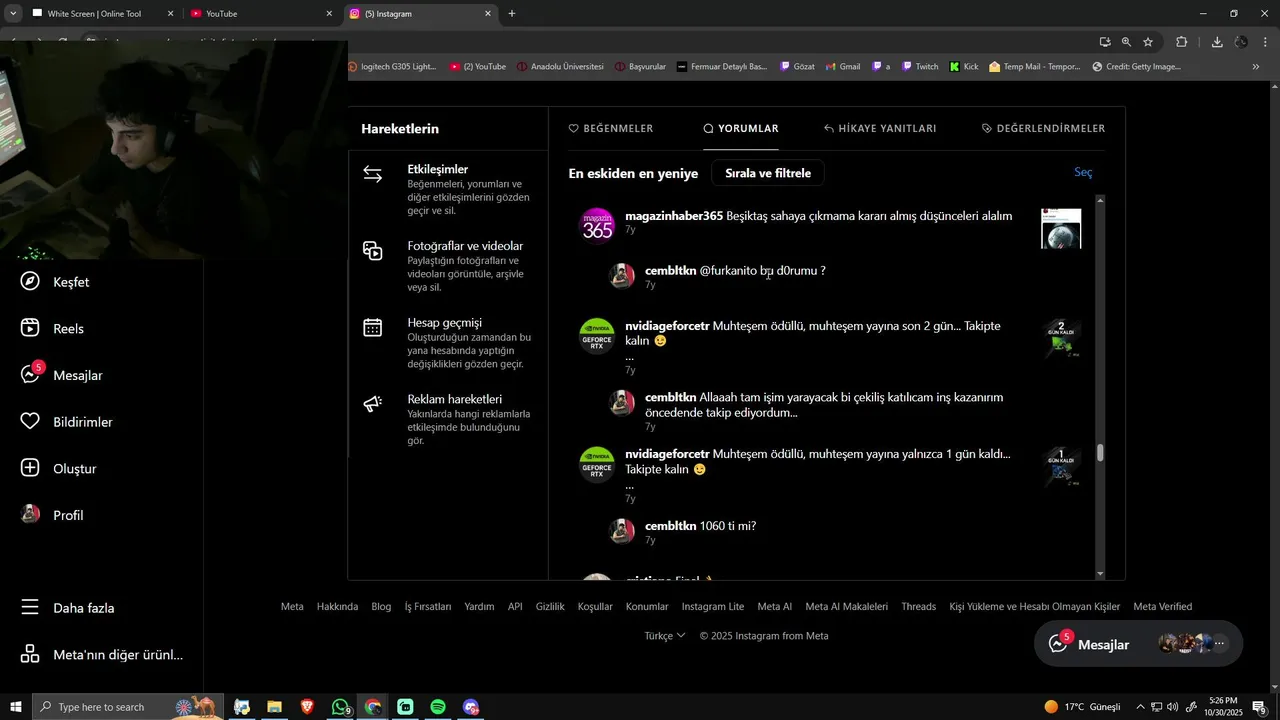
Task: Switch to Hikaye yanıtları tab
Action: (880, 128)
